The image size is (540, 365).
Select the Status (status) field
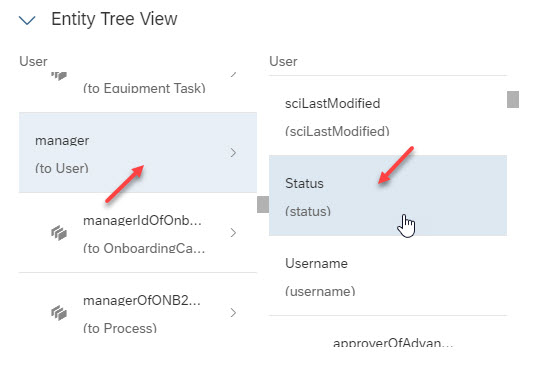pyautogui.click(x=388, y=195)
